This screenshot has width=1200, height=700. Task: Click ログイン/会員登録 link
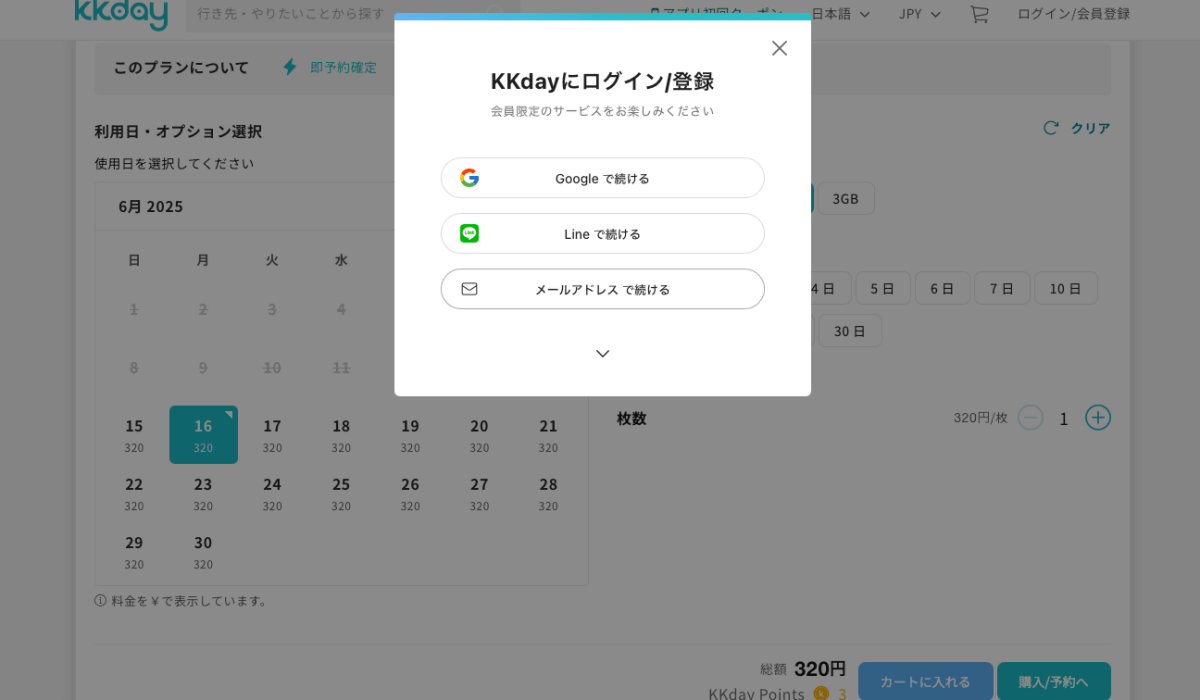point(1073,14)
